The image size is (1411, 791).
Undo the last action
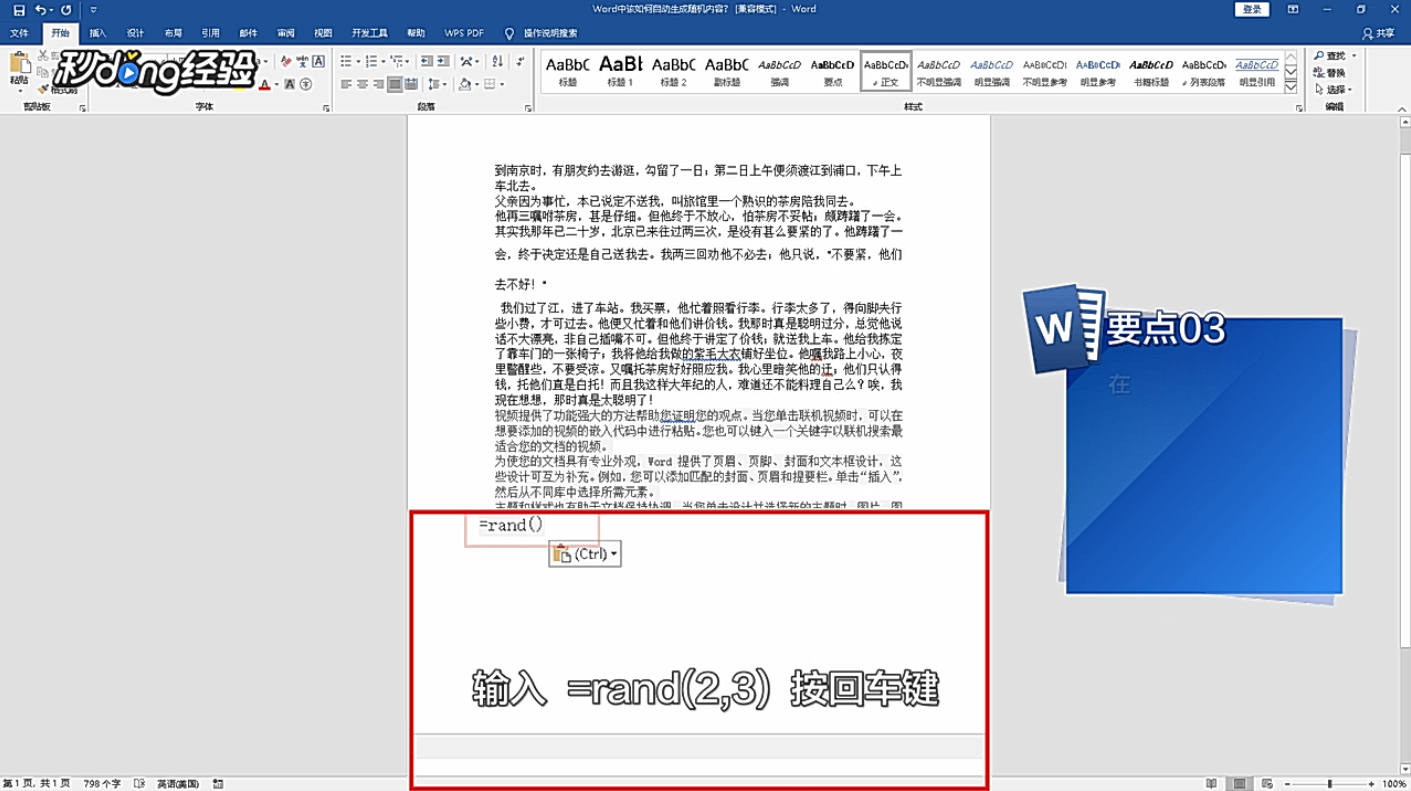pyautogui.click(x=40, y=9)
